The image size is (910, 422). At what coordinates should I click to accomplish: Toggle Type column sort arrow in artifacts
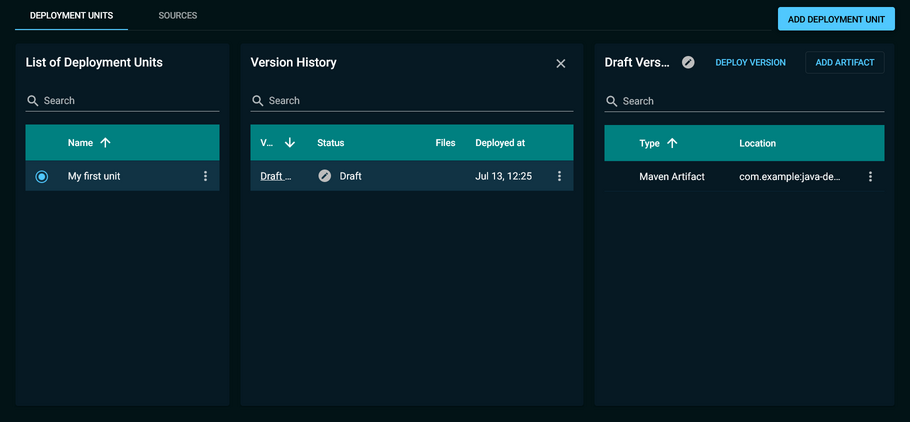pos(672,143)
